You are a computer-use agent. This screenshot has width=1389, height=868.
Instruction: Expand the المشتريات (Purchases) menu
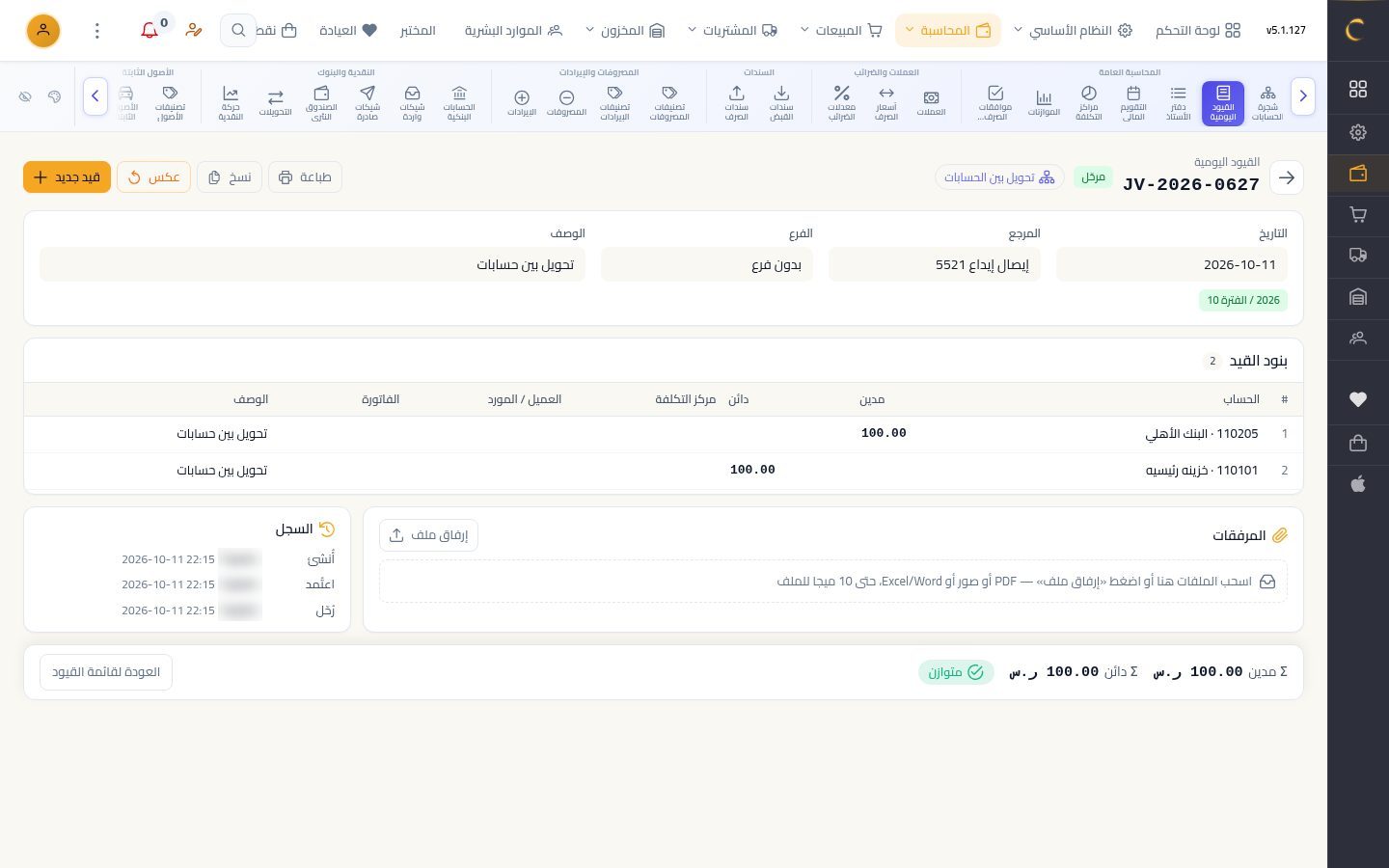point(732,31)
